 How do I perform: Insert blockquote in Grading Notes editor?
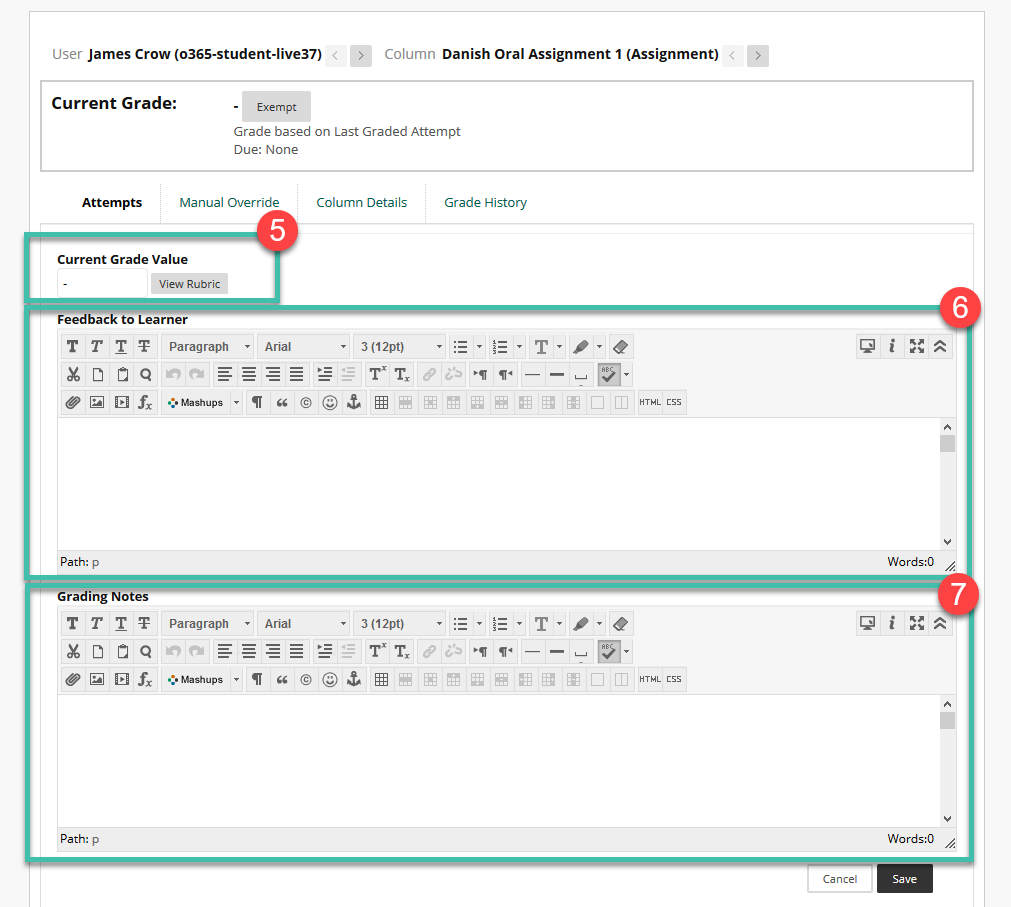point(282,679)
